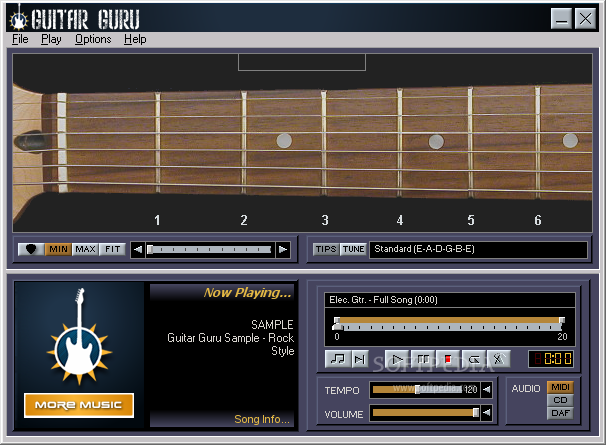Pause playback with the pause button
The height and width of the screenshot is (445, 606).
423,359
